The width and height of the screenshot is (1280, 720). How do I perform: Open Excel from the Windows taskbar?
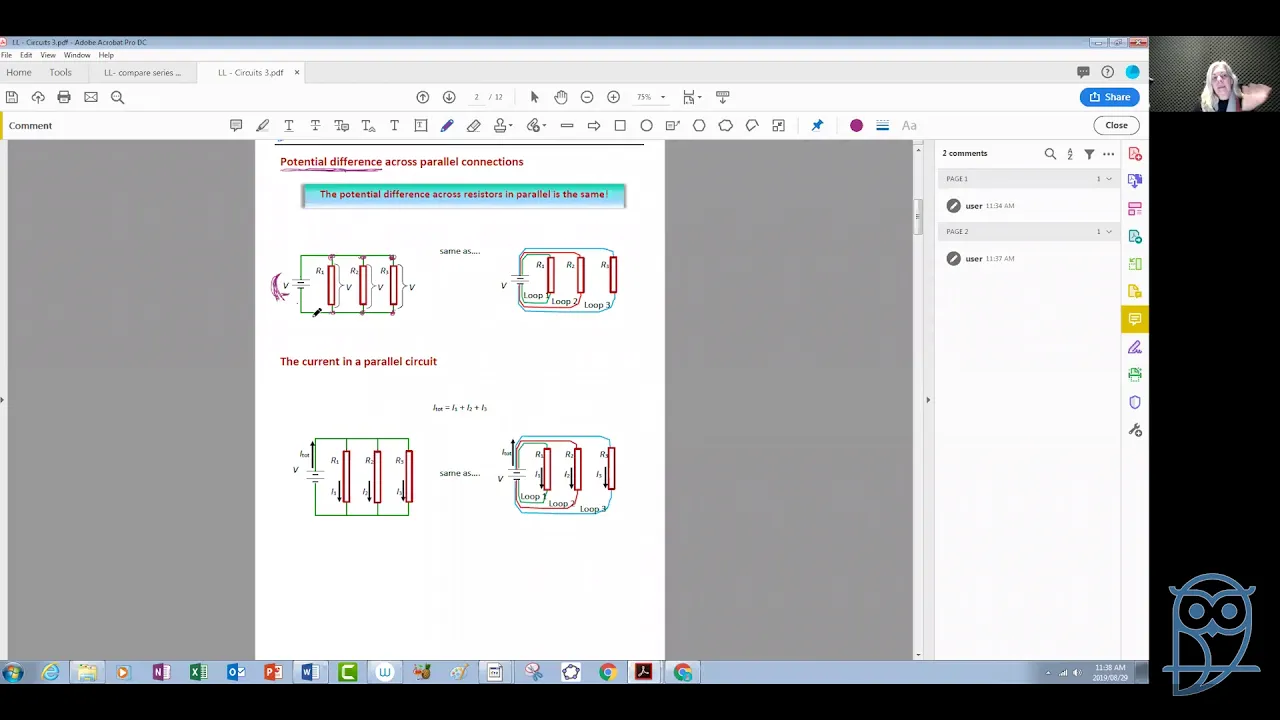click(x=198, y=673)
